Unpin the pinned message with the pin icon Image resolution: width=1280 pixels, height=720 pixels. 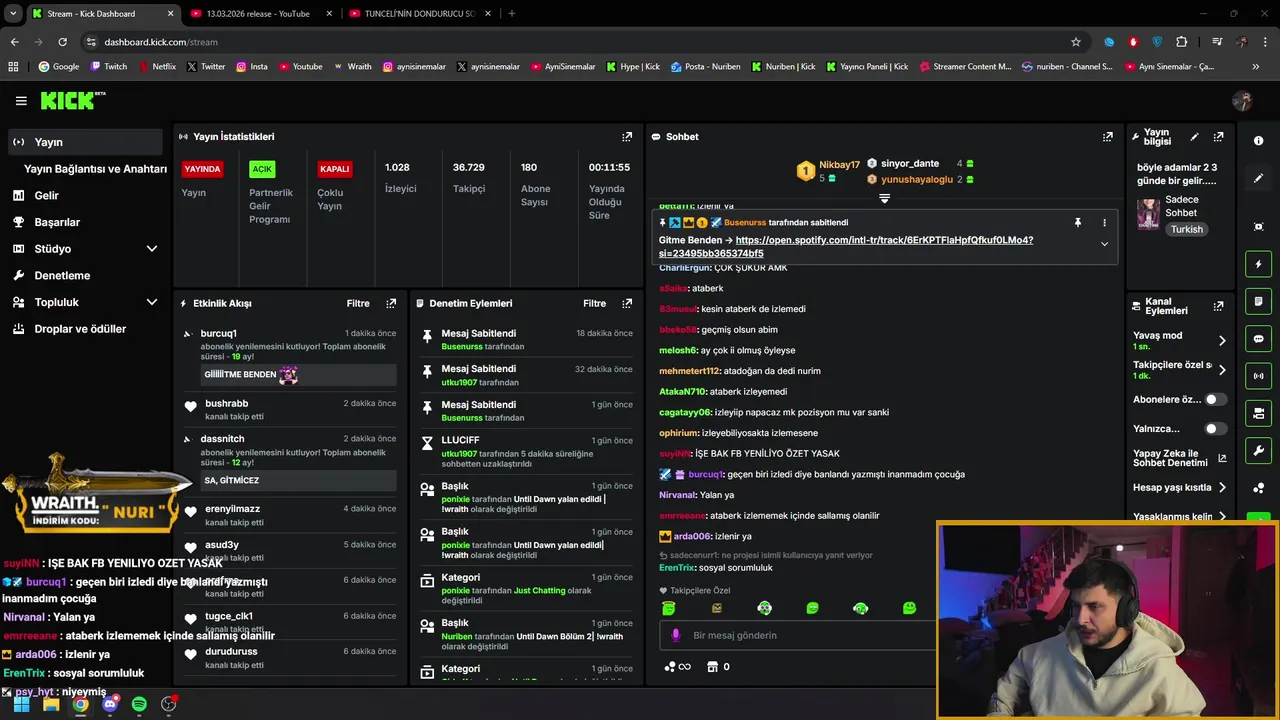[x=1078, y=222]
